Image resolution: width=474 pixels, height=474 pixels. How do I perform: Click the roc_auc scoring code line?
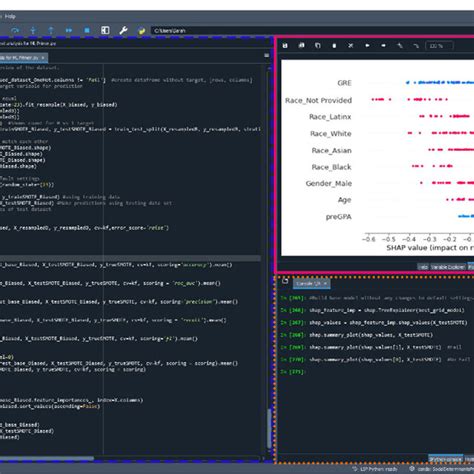110,283
